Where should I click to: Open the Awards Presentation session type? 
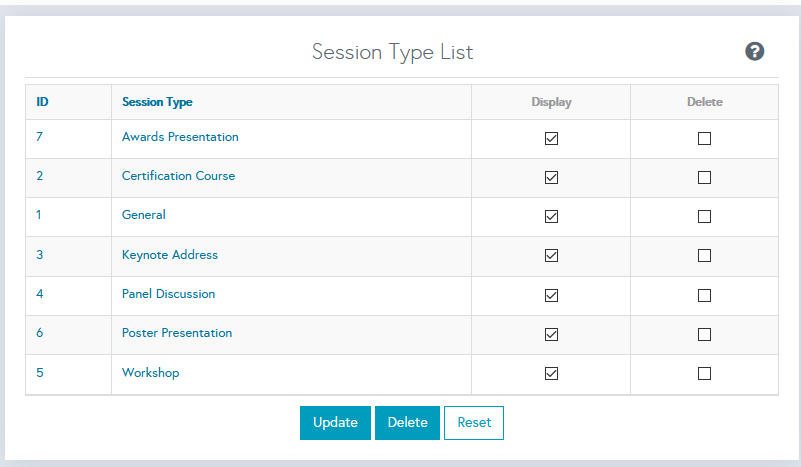pyautogui.click(x=180, y=137)
